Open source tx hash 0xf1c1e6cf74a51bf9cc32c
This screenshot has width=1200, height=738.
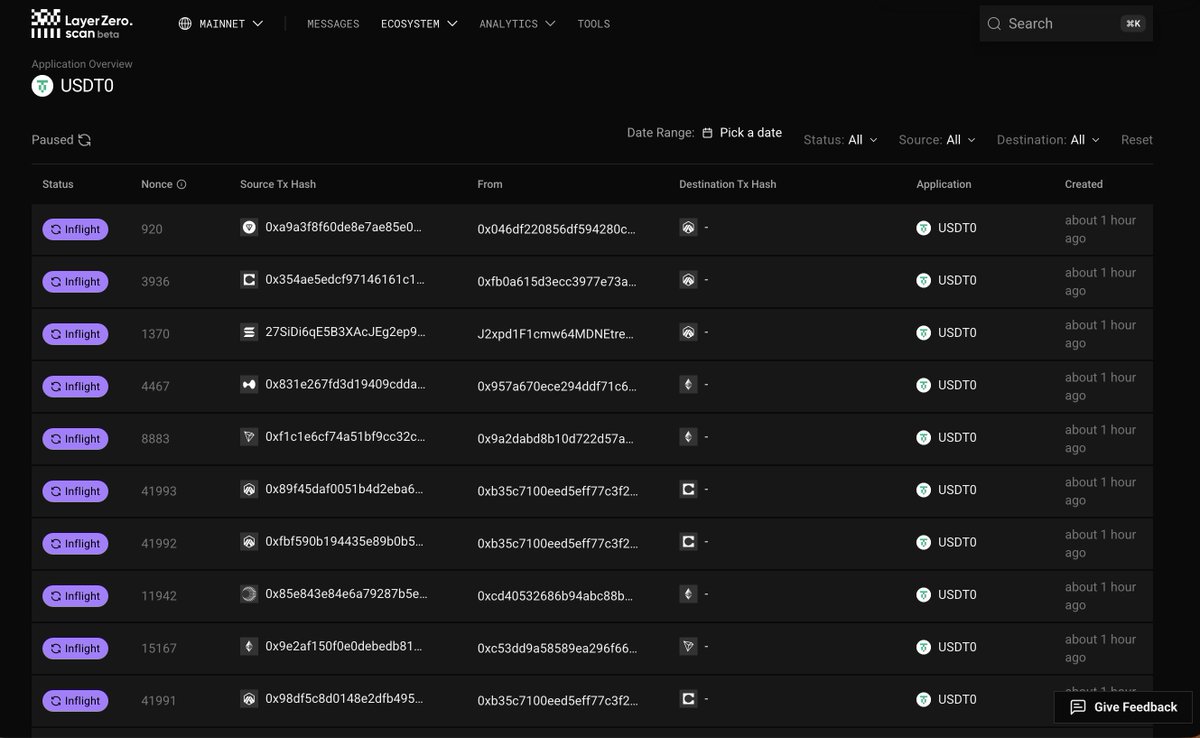346,437
